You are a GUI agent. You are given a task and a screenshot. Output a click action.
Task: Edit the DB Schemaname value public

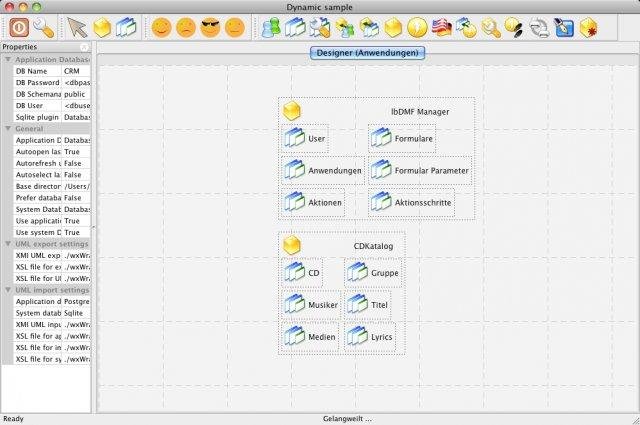point(76,94)
